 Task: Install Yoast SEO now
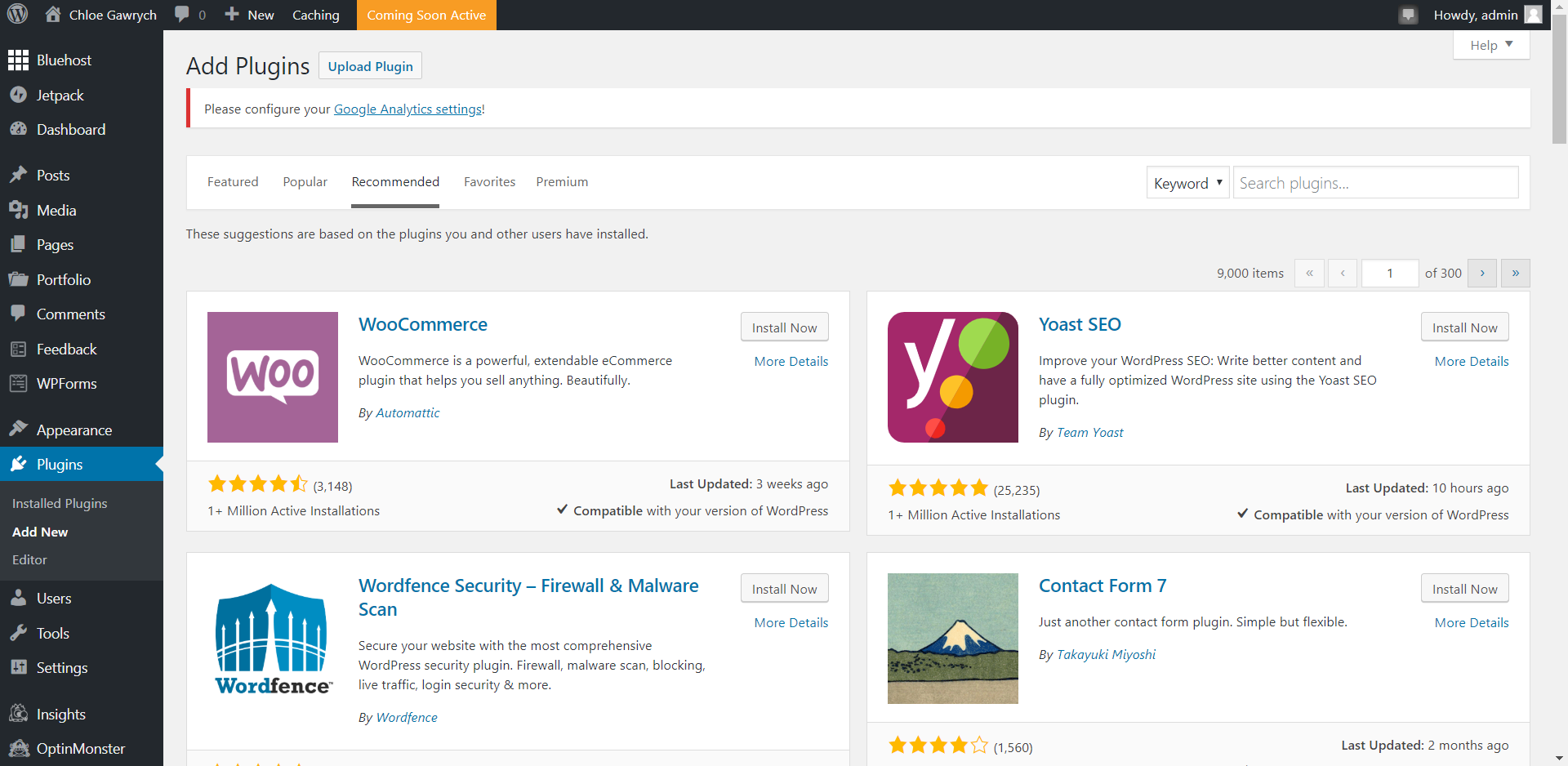pyautogui.click(x=1465, y=327)
